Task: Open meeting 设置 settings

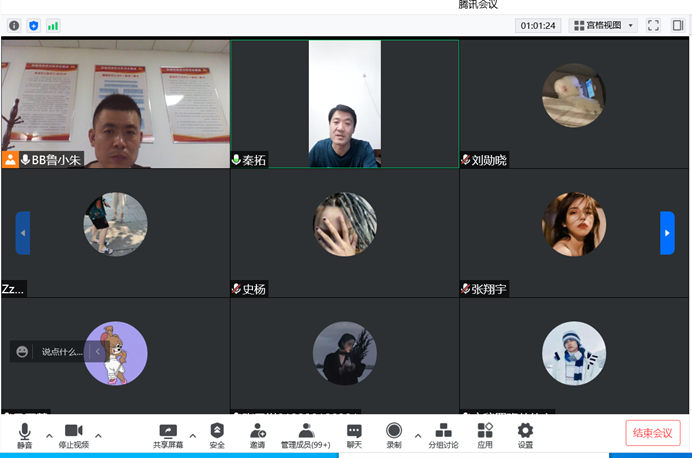Action: tap(525, 433)
